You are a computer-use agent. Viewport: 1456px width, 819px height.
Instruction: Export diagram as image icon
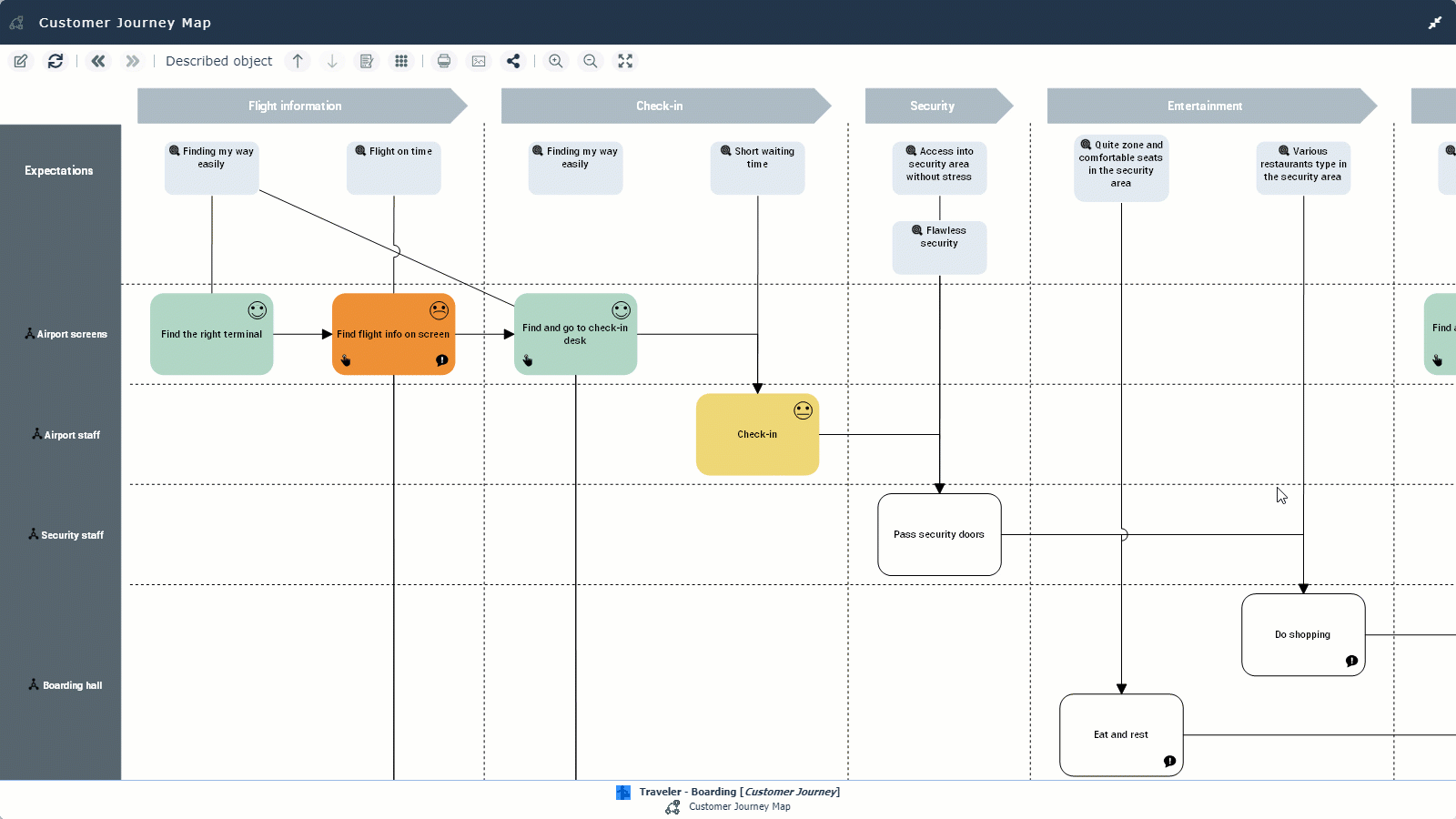click(479, 61)
